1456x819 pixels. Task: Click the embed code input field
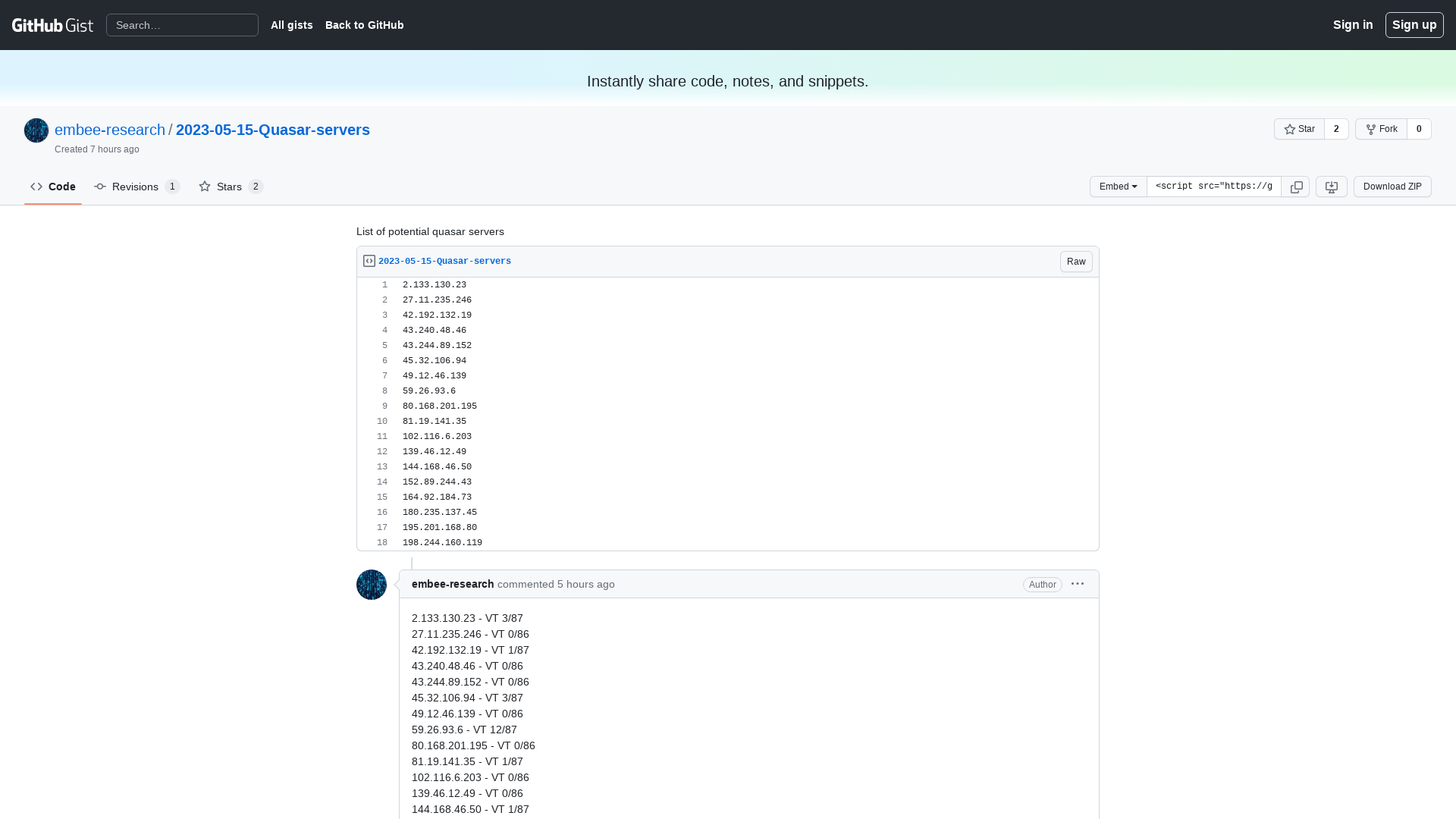(1215, 186)
